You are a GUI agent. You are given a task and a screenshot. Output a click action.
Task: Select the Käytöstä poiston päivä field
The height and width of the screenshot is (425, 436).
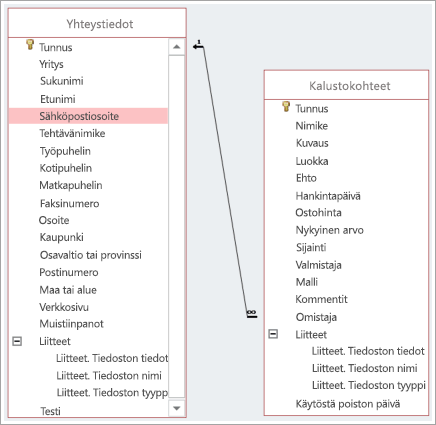pos(348,404)
